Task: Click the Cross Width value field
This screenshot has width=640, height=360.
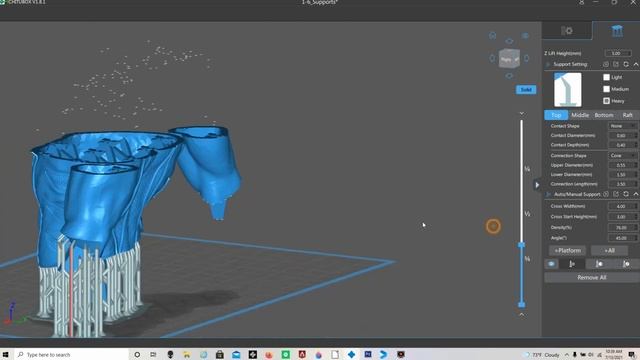Action: [622, 207]
